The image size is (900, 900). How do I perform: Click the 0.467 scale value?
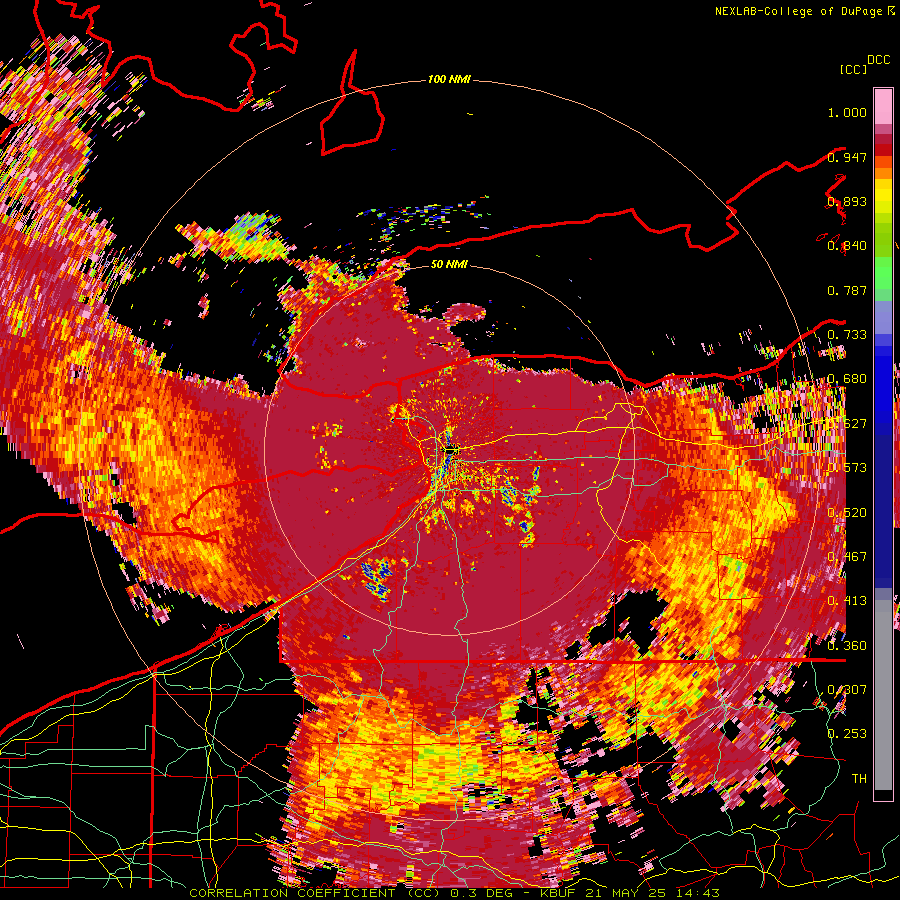[847, 556]
